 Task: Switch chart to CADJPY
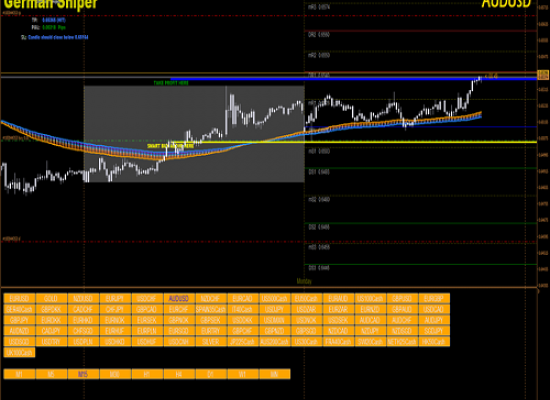51,331
